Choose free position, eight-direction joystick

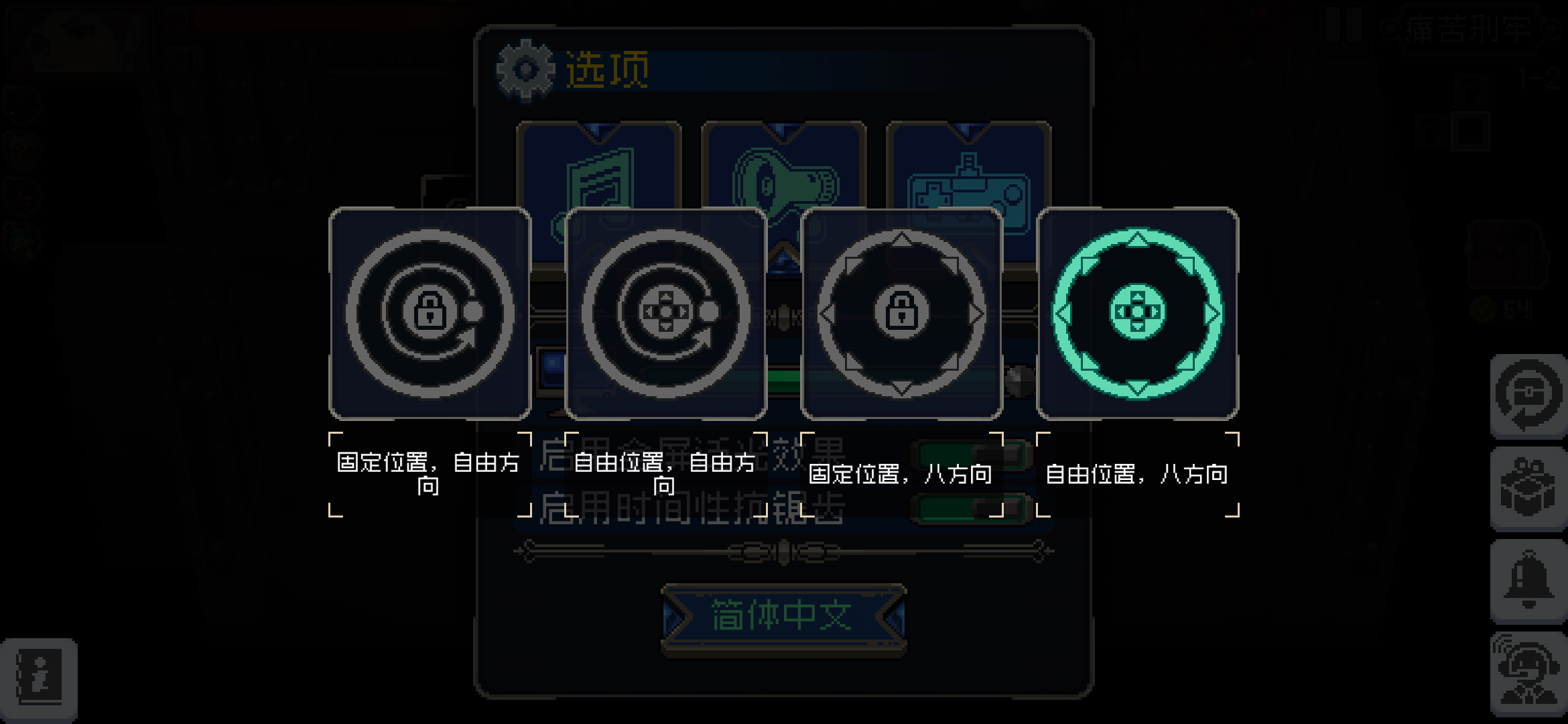[1138, 313]
